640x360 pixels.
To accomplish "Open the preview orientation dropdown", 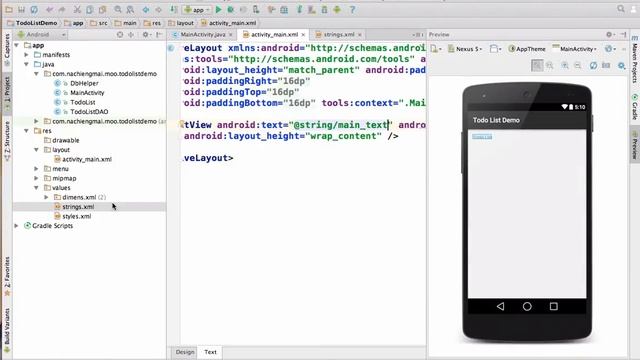I will click(x=496, y=49).
